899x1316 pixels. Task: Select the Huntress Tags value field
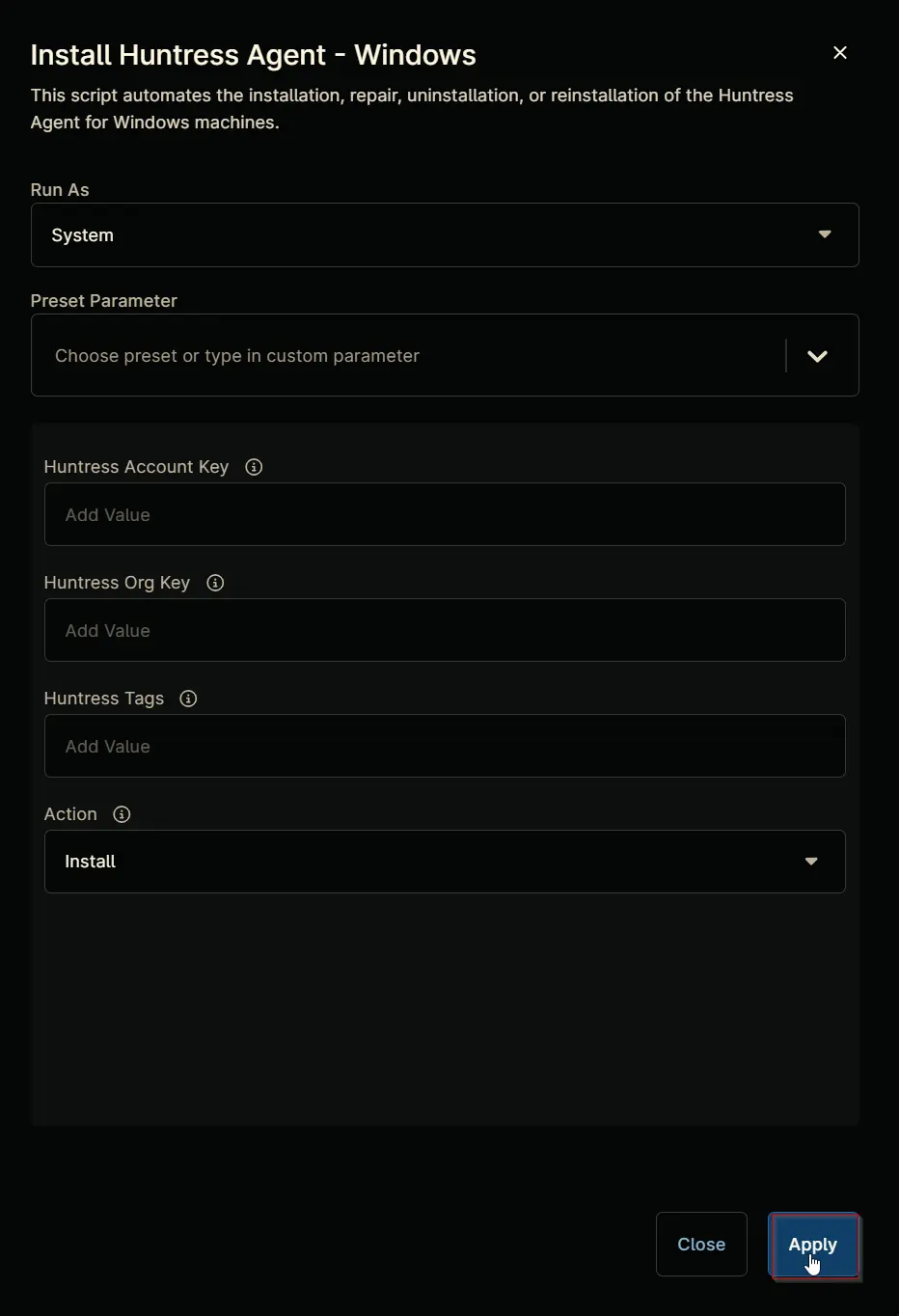[445, 746]
